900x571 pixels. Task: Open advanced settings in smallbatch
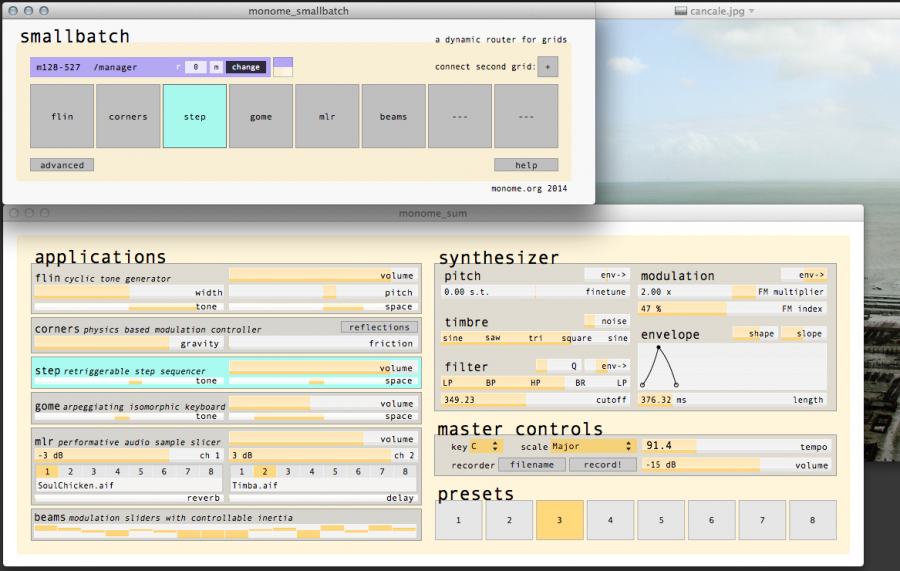coord(62,165)
